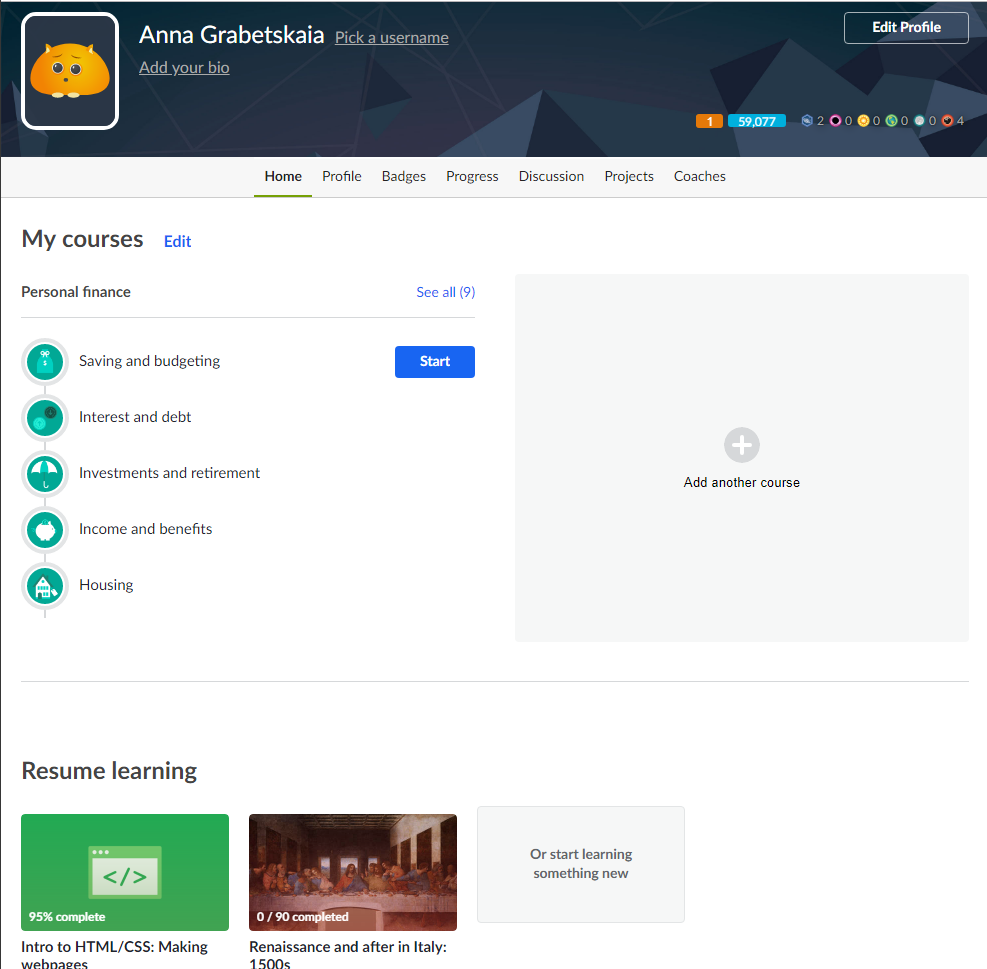Open the Interest and debt unit icon
Viewport: 987px width, 969px height.
coord(45,417)
